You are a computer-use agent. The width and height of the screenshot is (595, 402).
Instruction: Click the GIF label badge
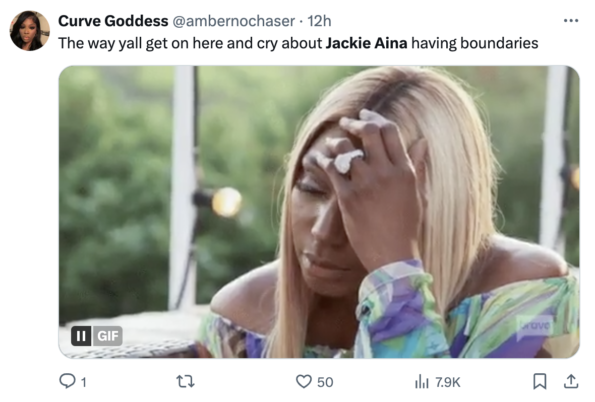[107, 336]
